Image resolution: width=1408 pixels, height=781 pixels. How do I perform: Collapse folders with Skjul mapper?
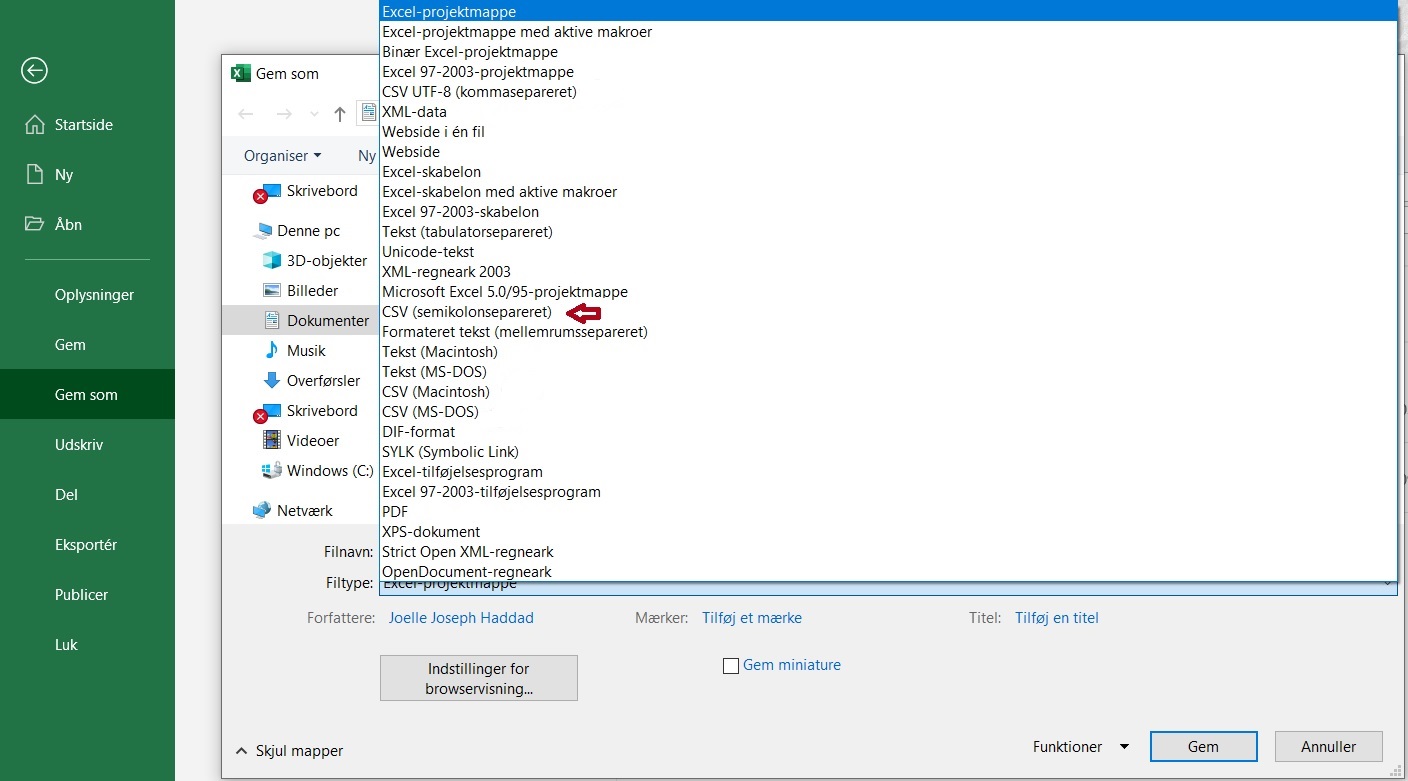289,750
